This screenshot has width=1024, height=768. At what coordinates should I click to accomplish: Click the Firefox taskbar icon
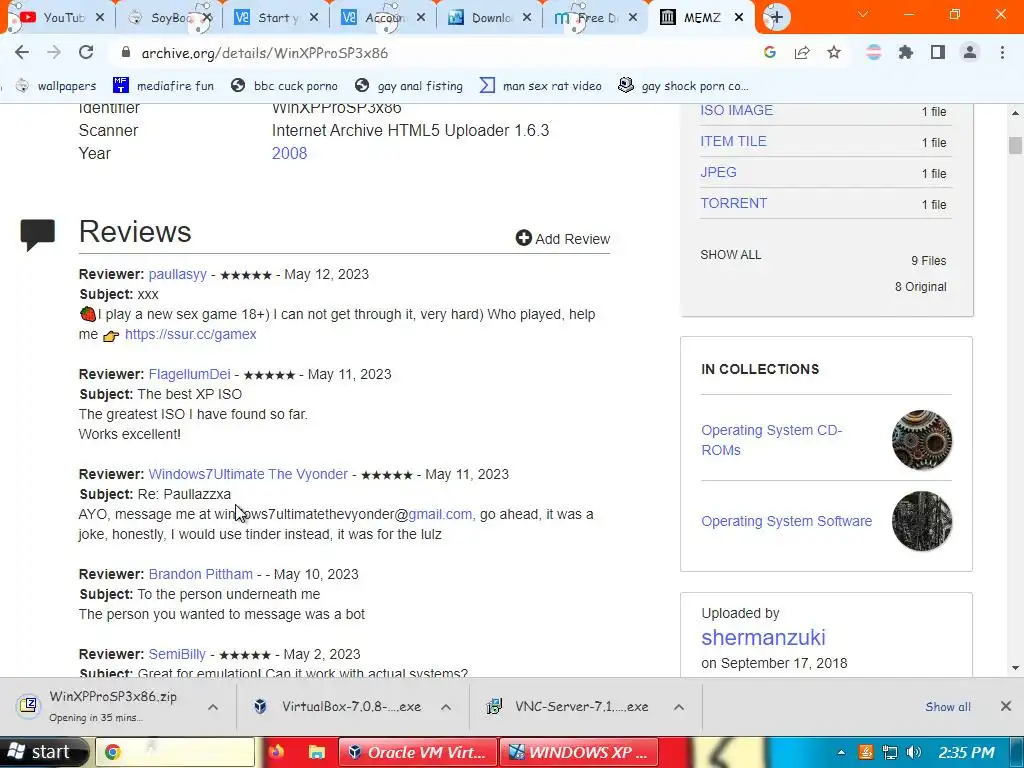click(x=276, y=752)
